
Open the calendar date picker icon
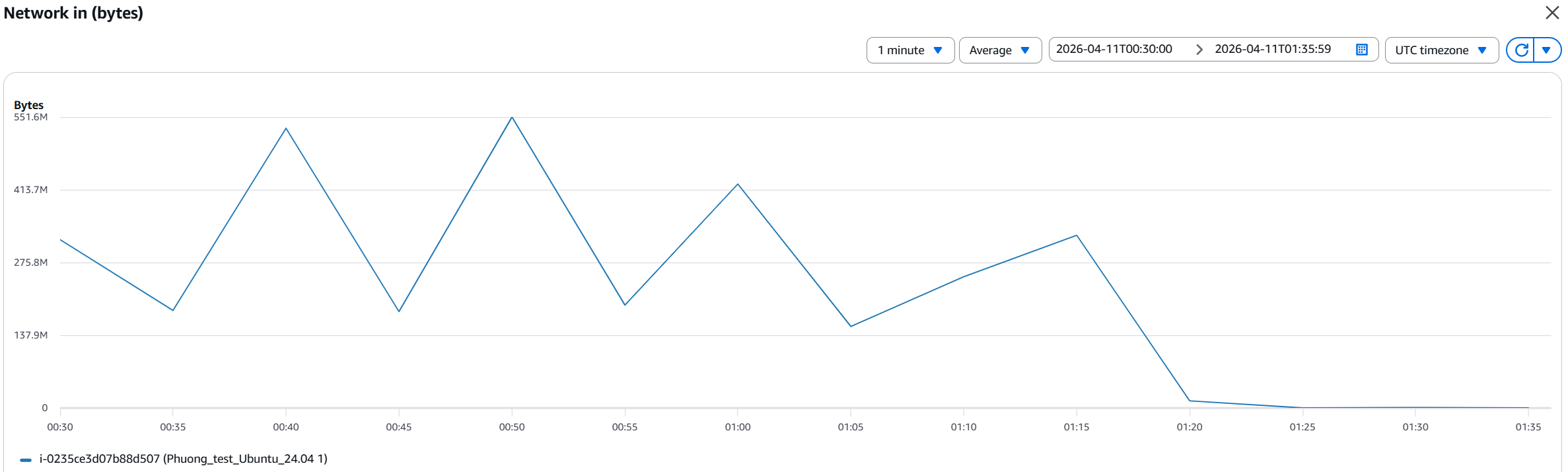1361,50
